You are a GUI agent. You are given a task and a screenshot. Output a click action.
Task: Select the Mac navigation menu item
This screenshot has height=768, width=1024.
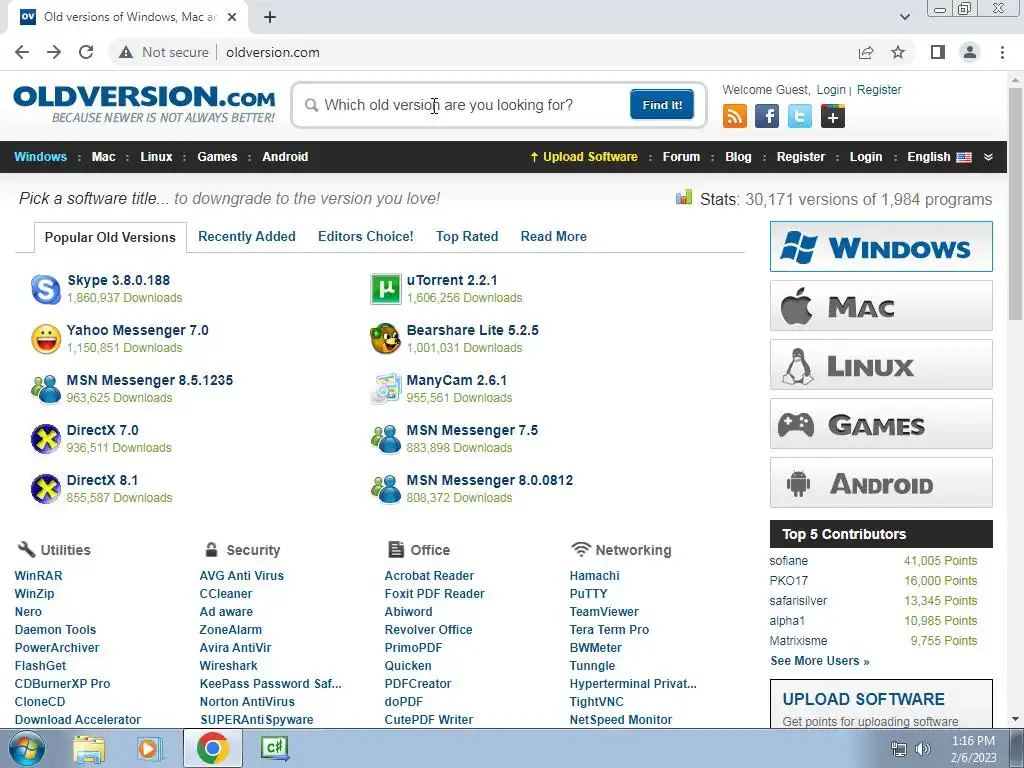[x=103, y=157]
